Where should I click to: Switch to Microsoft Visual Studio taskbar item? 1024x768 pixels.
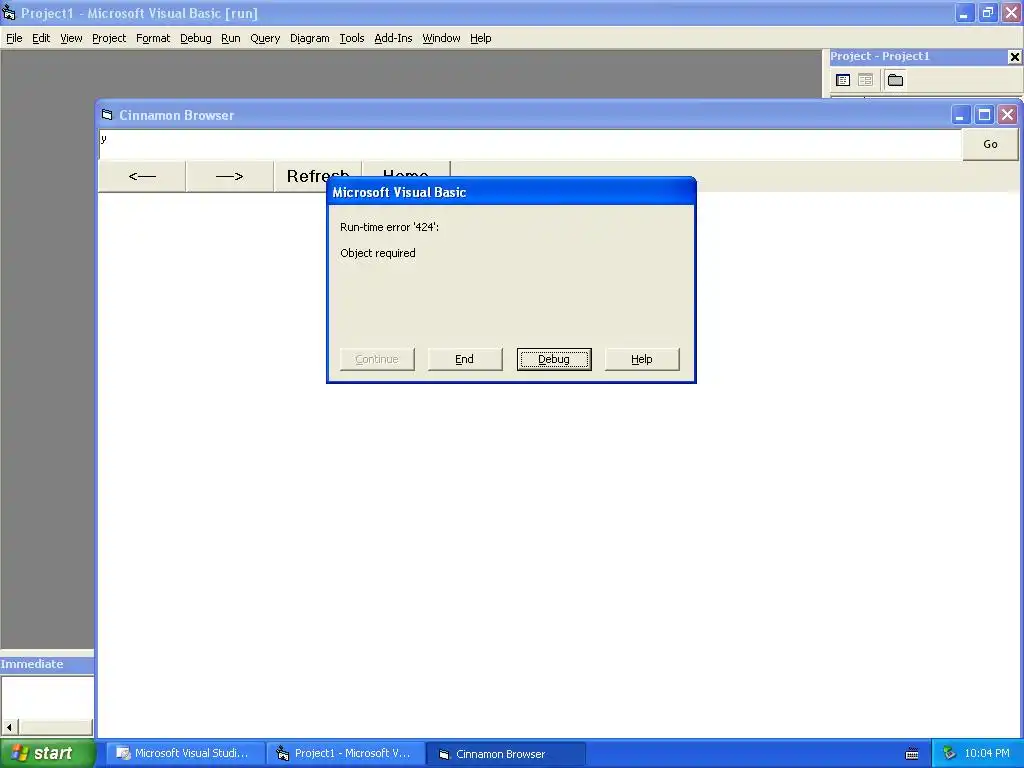pyautogui.click(x=186, y=754)
